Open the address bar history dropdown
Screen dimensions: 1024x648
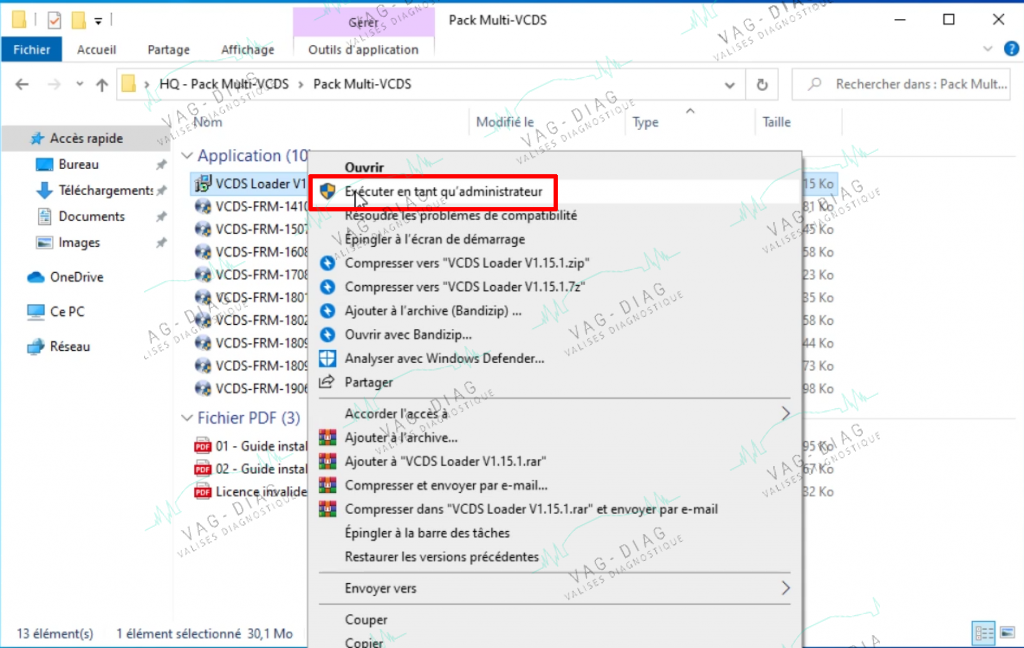click(x=729, y=85)
